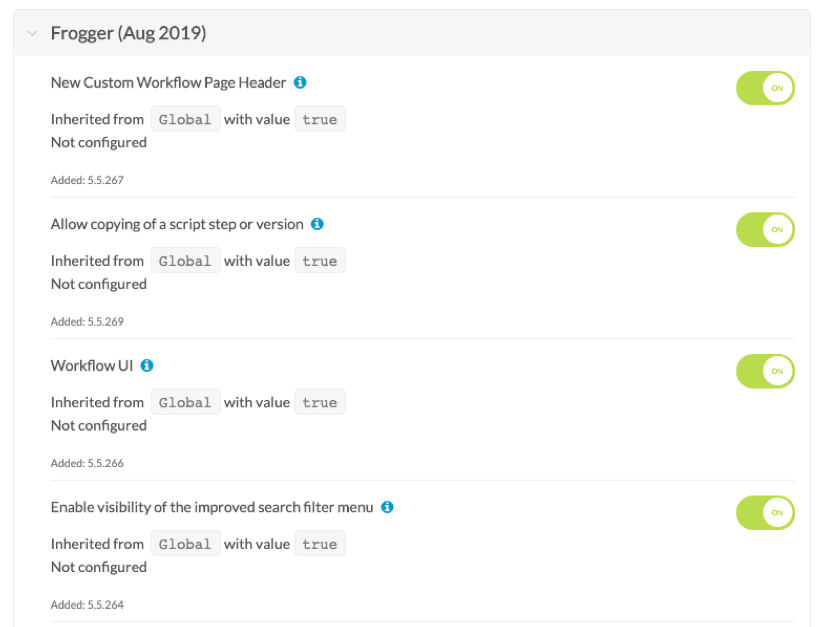
Task: Open info icon beside Workflow UI
Action: [147, 366]
